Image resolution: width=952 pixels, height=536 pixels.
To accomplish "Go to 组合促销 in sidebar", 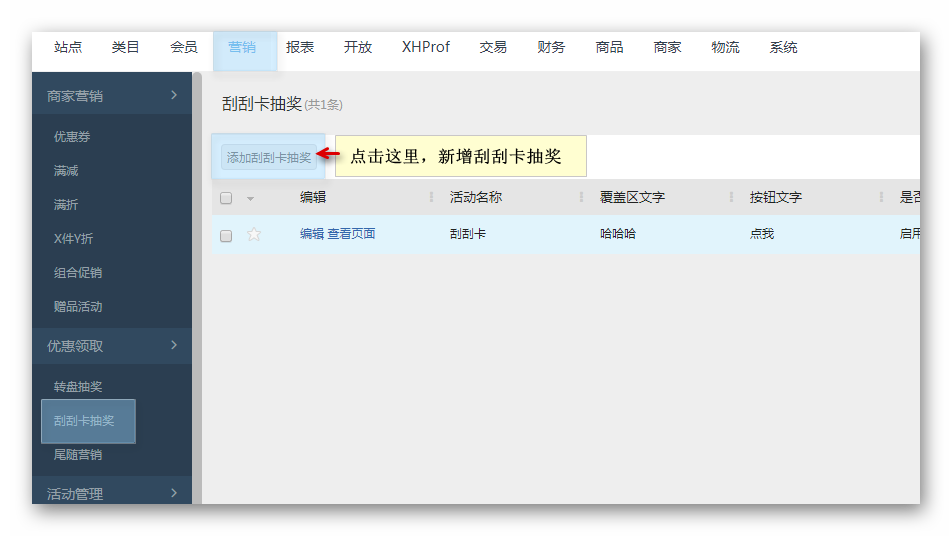I will pos(78,273).
